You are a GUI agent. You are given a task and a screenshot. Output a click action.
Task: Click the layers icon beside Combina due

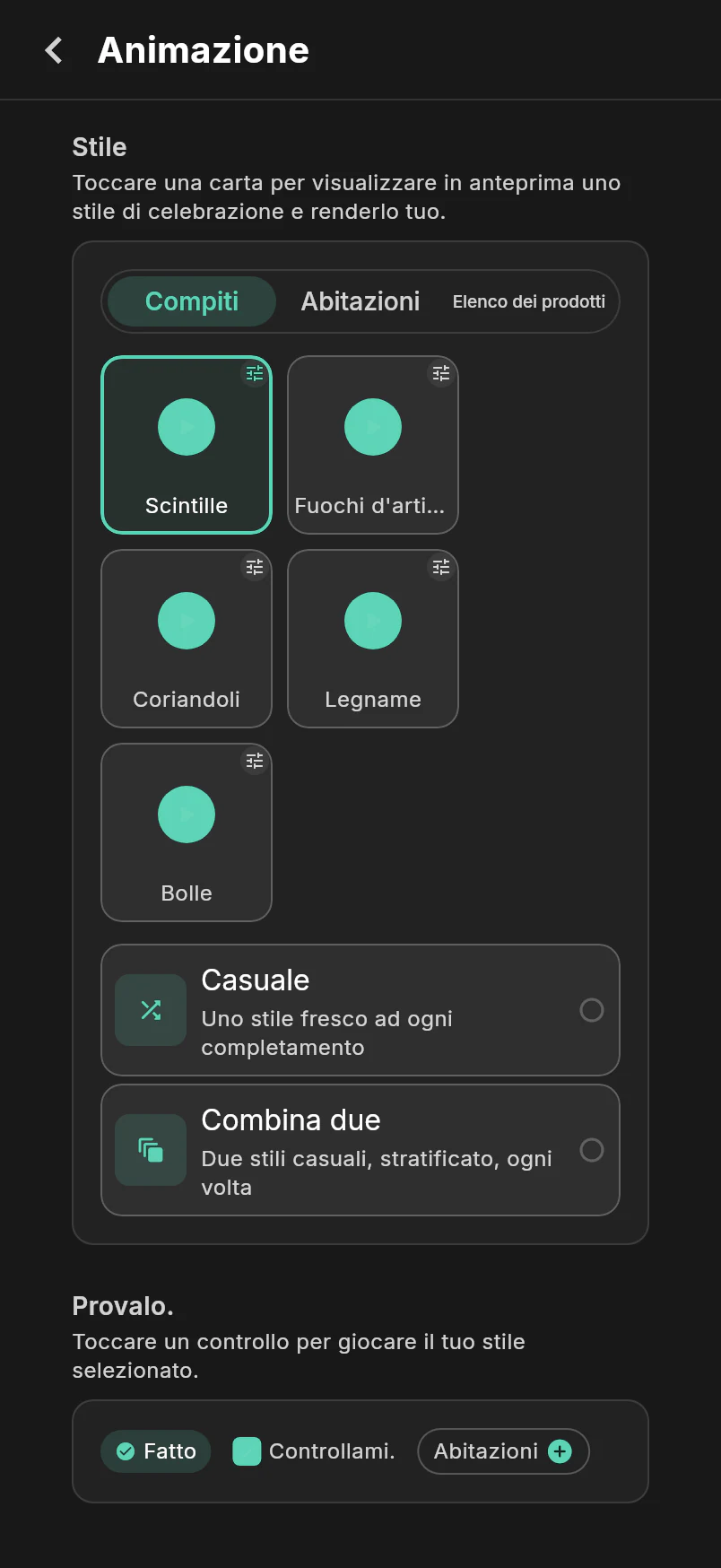coord(151,1150)
